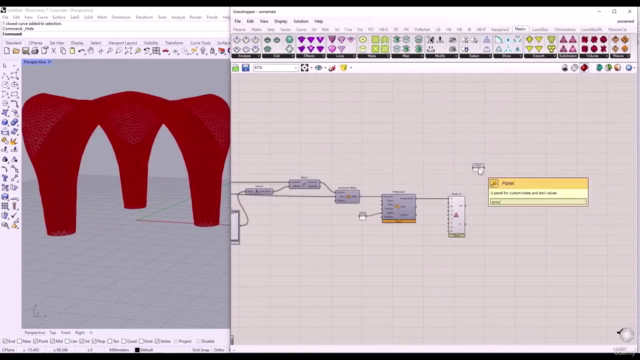Enable the Near osnap checkbox
This screenshot has width=640, height=360.
[x=20, y=341]
